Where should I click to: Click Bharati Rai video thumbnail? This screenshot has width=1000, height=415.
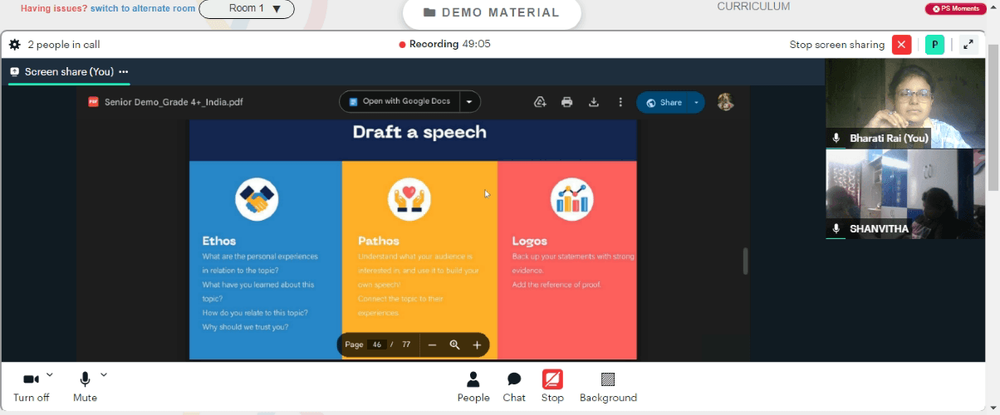(x=905, y=103)
